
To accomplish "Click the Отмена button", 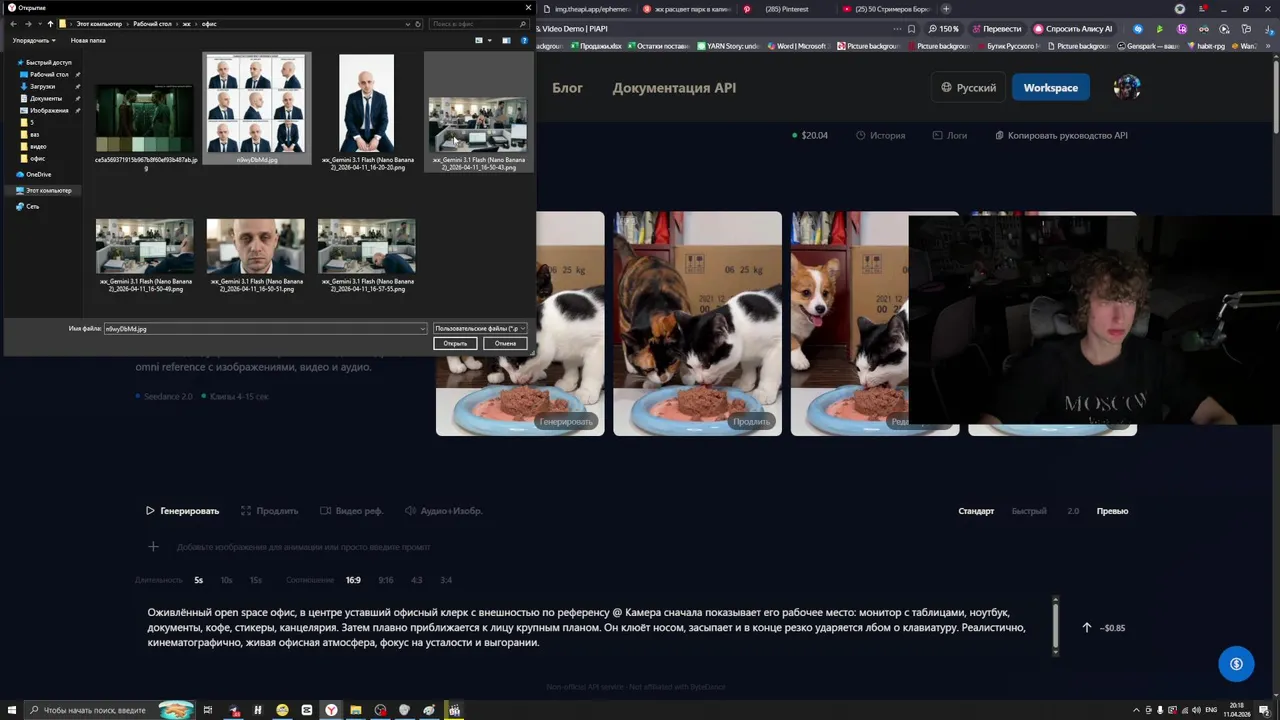I will pyautogui.click(x=505, y=343).
